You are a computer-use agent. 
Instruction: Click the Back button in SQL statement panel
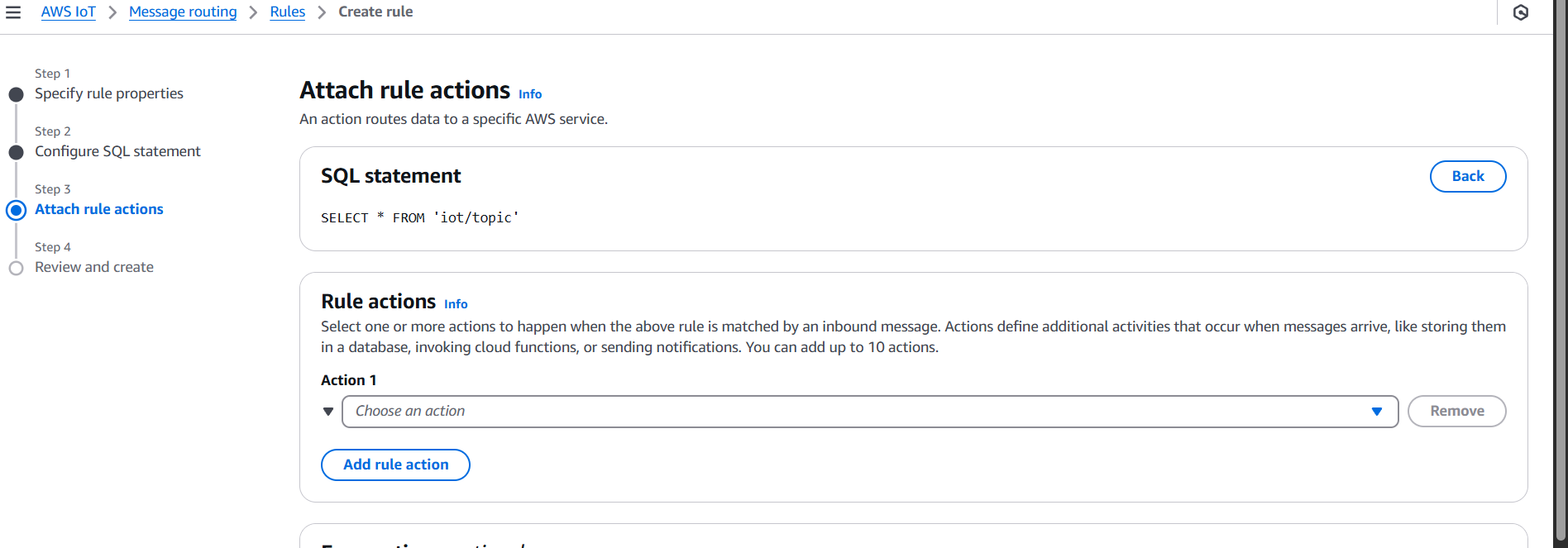pos(1468,176)
